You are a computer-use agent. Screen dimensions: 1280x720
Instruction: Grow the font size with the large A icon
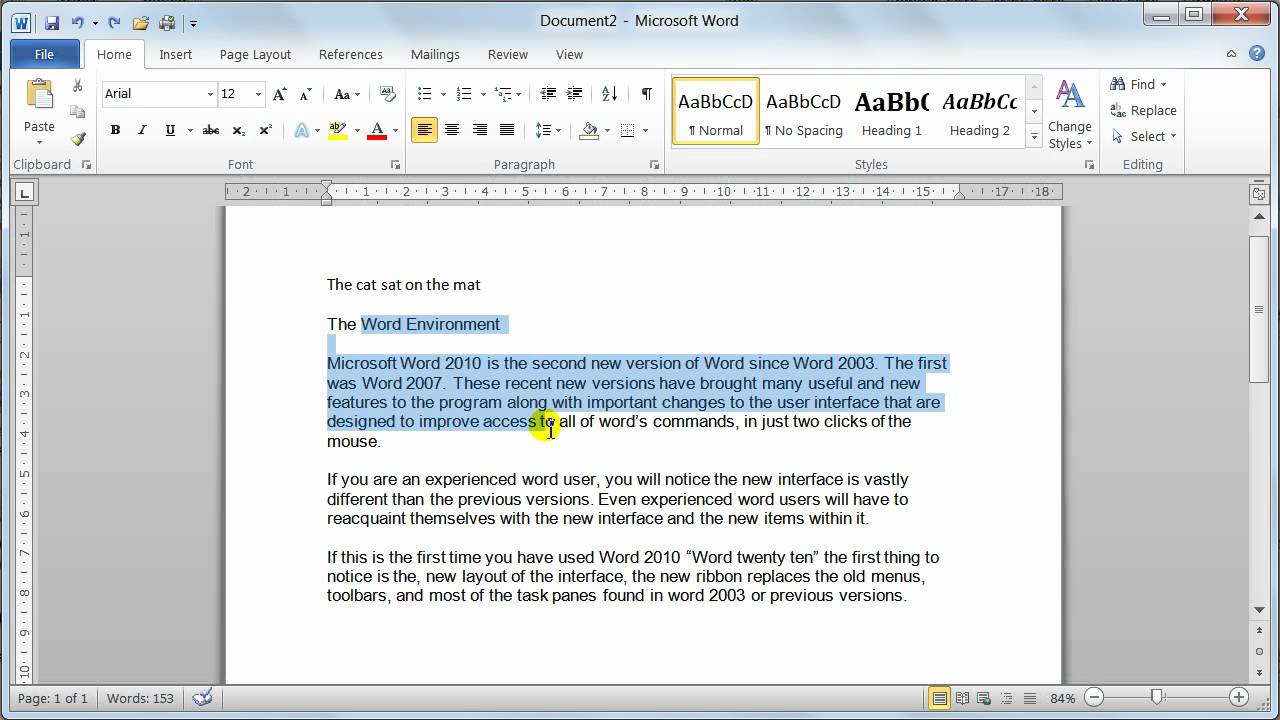pyautogui.click(x=279, y=94)
